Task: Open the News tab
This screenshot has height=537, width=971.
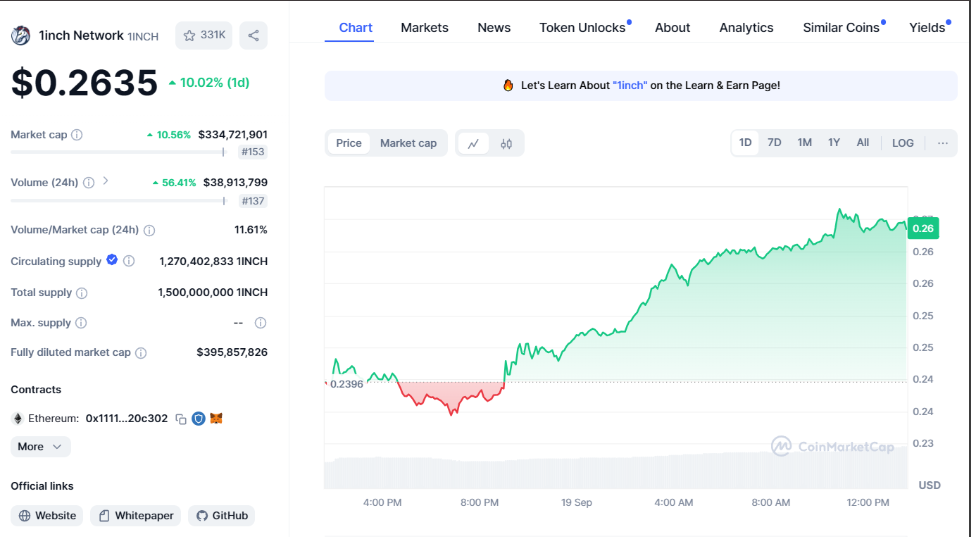Action: pyautogui.click(x=494, y=28)
